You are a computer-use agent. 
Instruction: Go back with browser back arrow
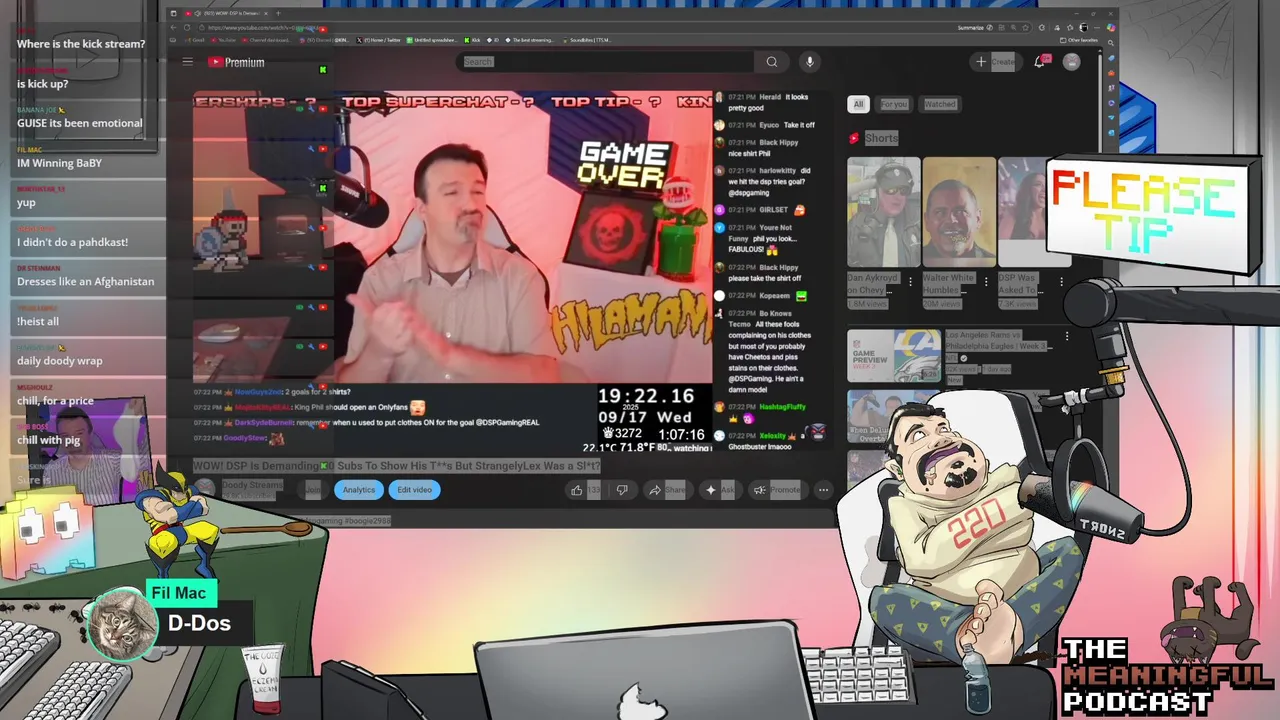[x=172, y=27]
